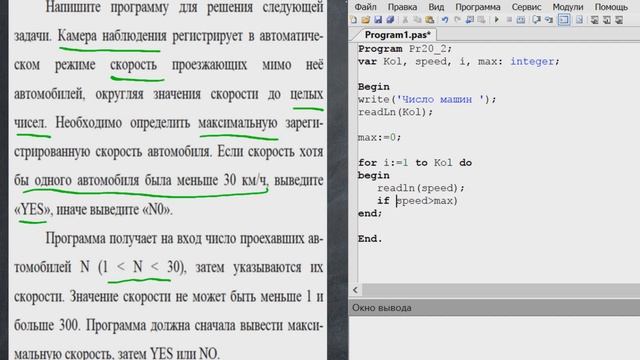
Task: Save the program with floppy disk icon
Action: click(x=378, y=20)
